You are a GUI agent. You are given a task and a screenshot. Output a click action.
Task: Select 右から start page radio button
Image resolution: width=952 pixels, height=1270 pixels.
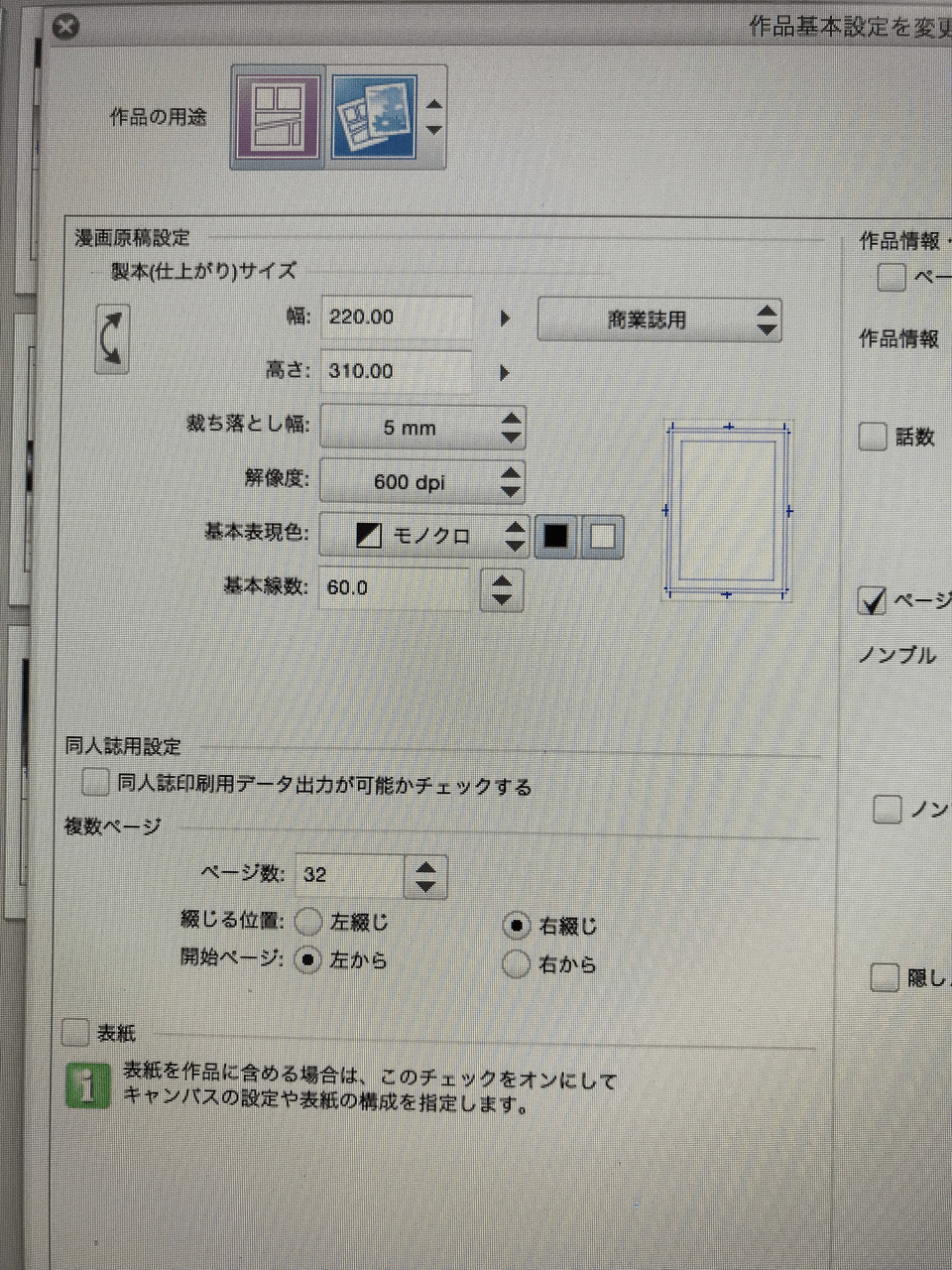[517, 963]
